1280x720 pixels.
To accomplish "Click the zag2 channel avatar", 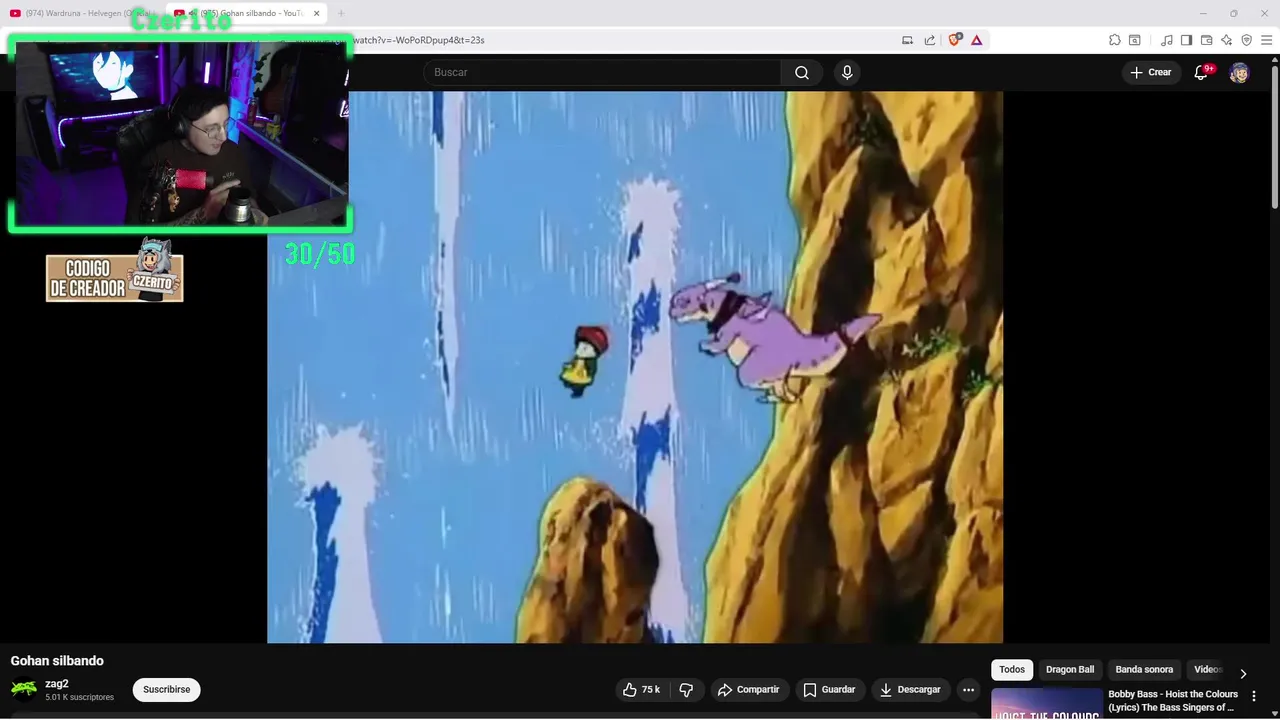I will click(x=24, y=690).
